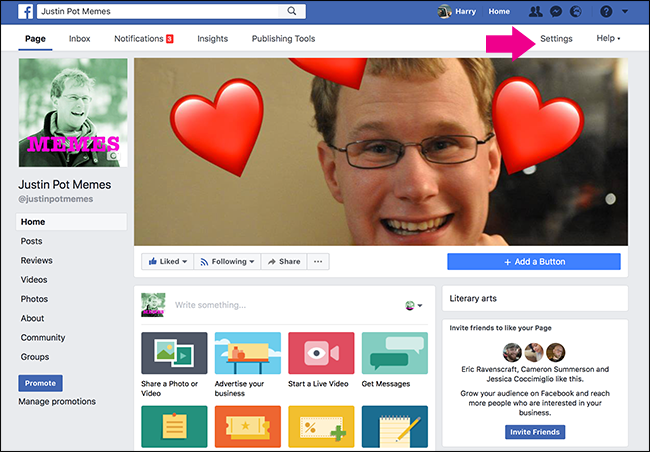Click the page profile picture

click(x=73, y=113)
